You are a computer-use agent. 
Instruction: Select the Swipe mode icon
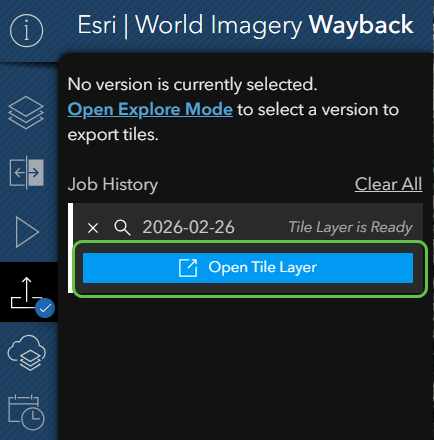pyautogui.click(x=26, y=172)
